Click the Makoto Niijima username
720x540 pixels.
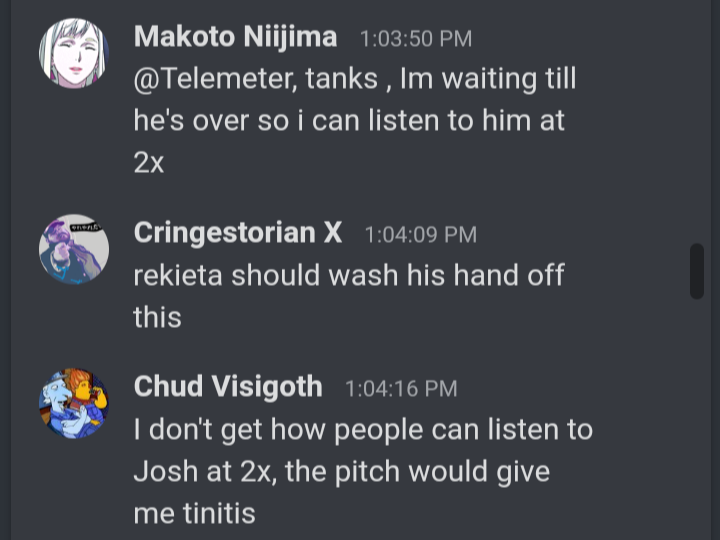pyautogui.click(x=236, y=37)
